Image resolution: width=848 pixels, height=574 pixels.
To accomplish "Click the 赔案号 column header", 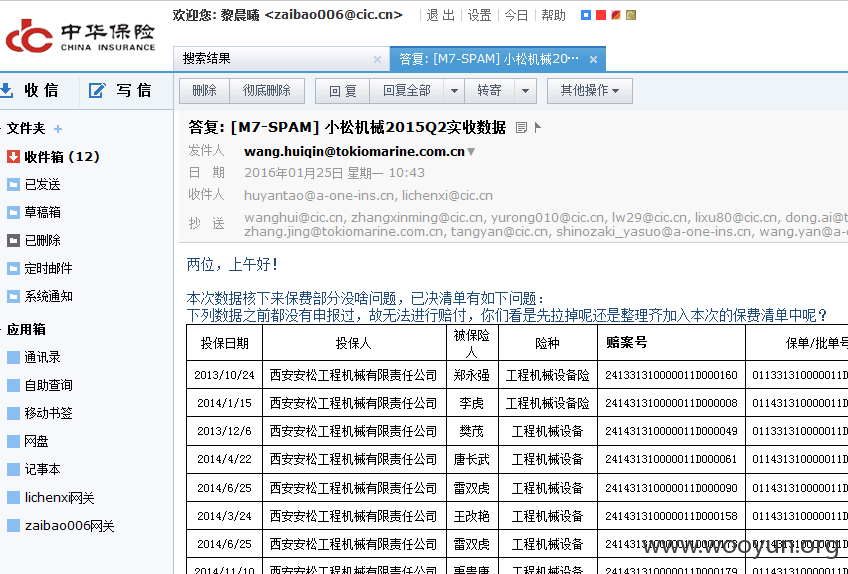I will pyautogui.click(x=671, y=342).
